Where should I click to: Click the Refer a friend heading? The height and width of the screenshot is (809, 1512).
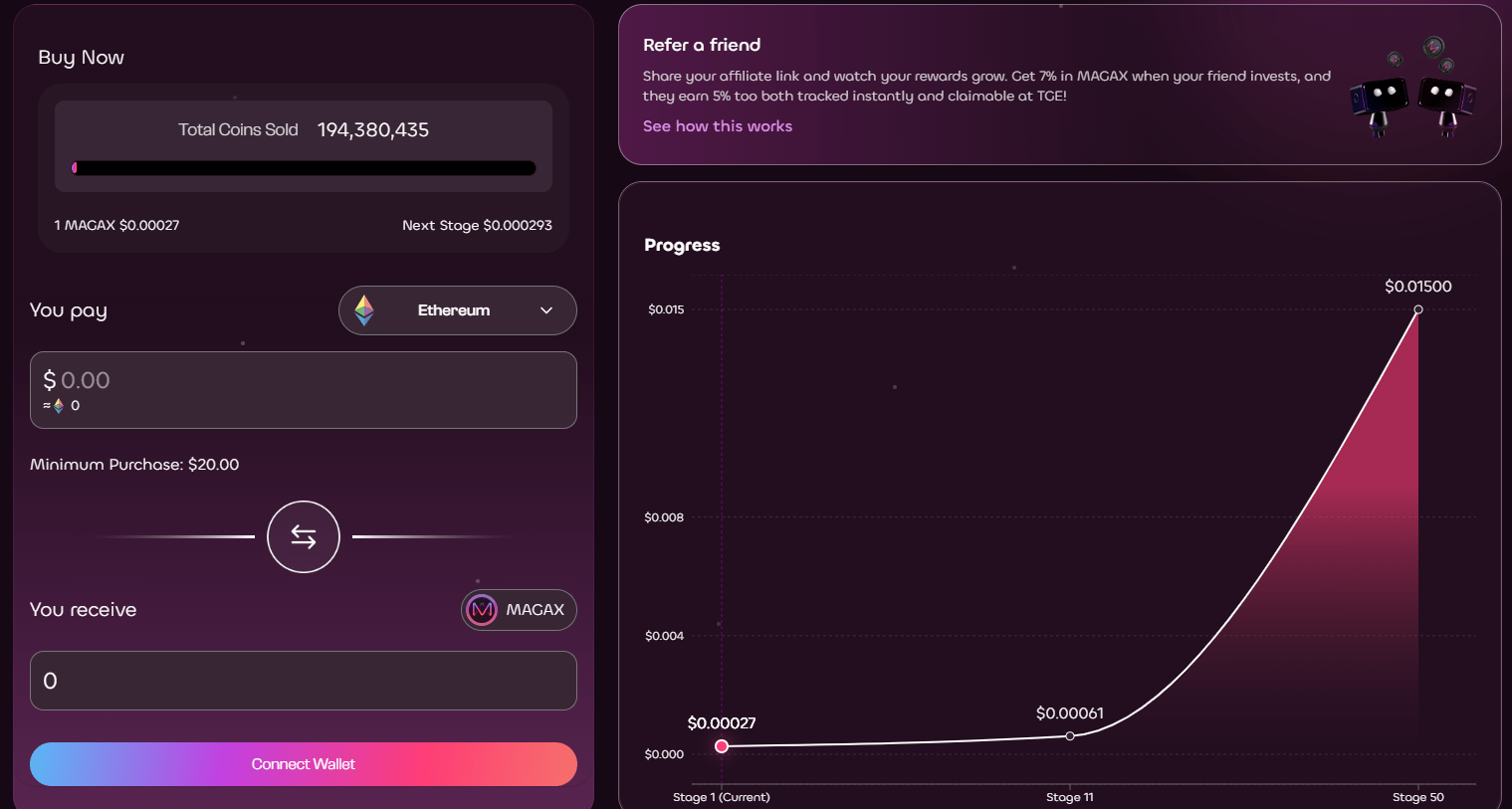point(702,45)
